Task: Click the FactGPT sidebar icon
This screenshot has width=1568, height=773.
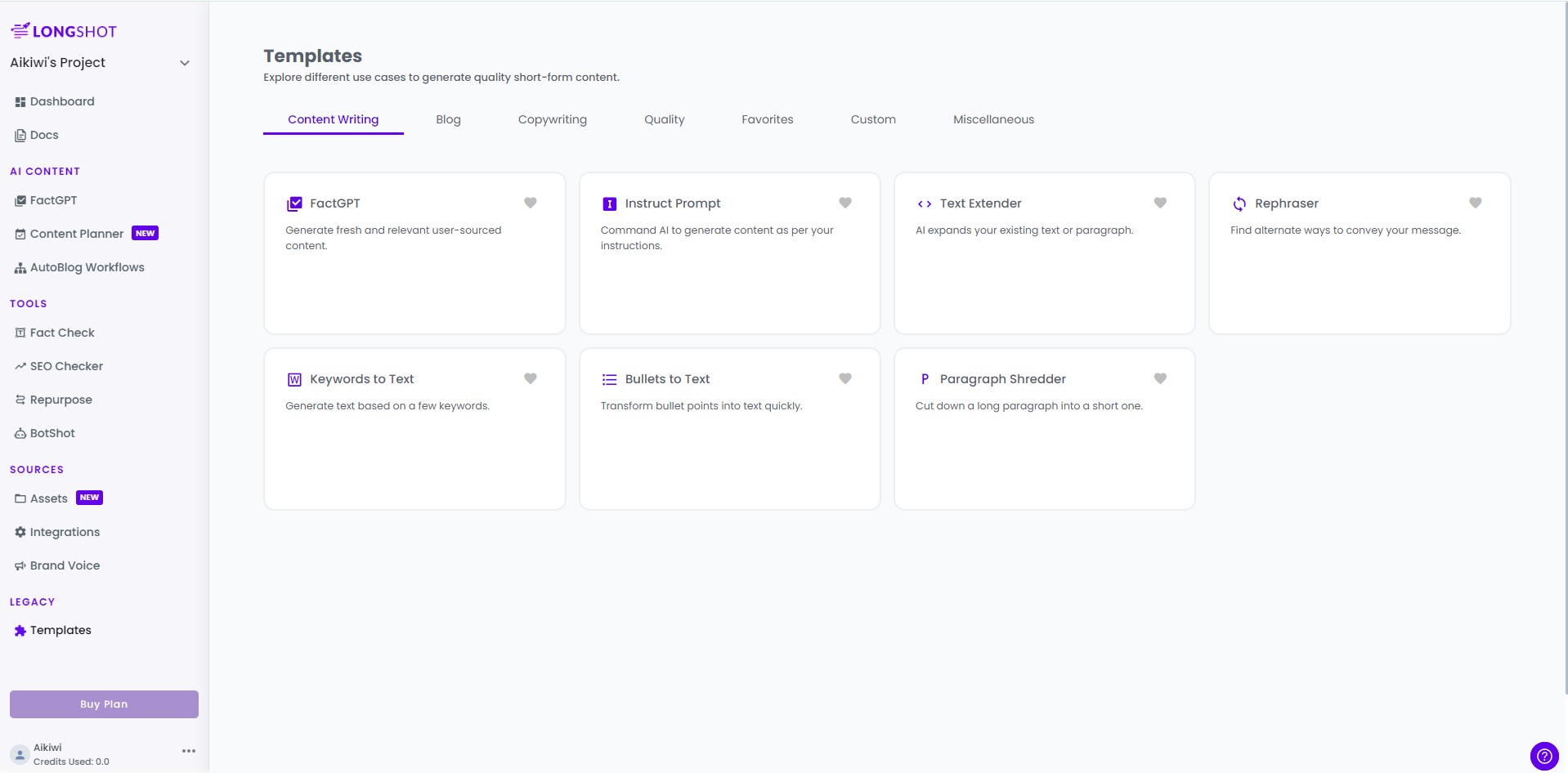Action: click(20, 201)
